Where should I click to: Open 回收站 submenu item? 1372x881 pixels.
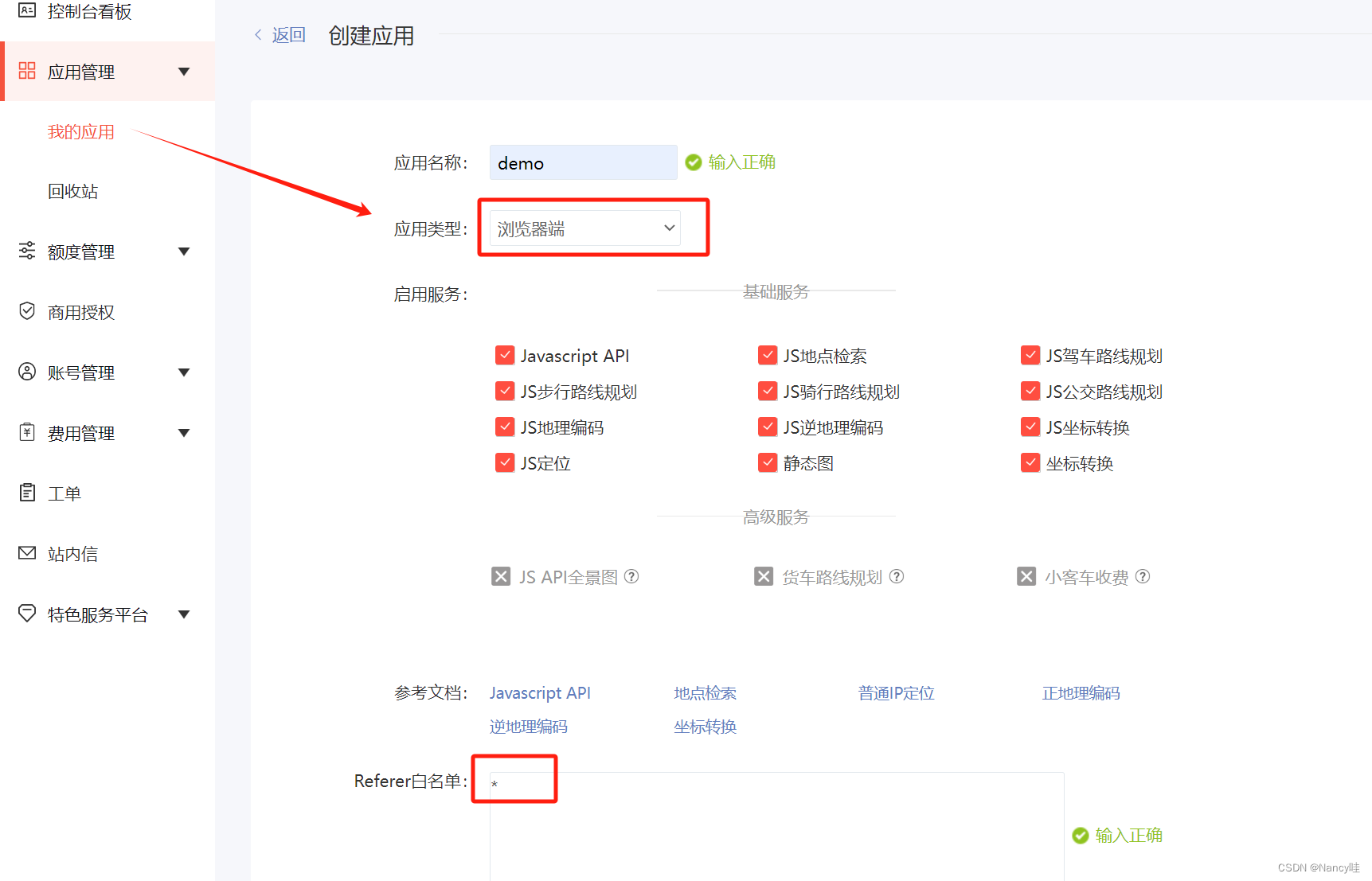72,191
